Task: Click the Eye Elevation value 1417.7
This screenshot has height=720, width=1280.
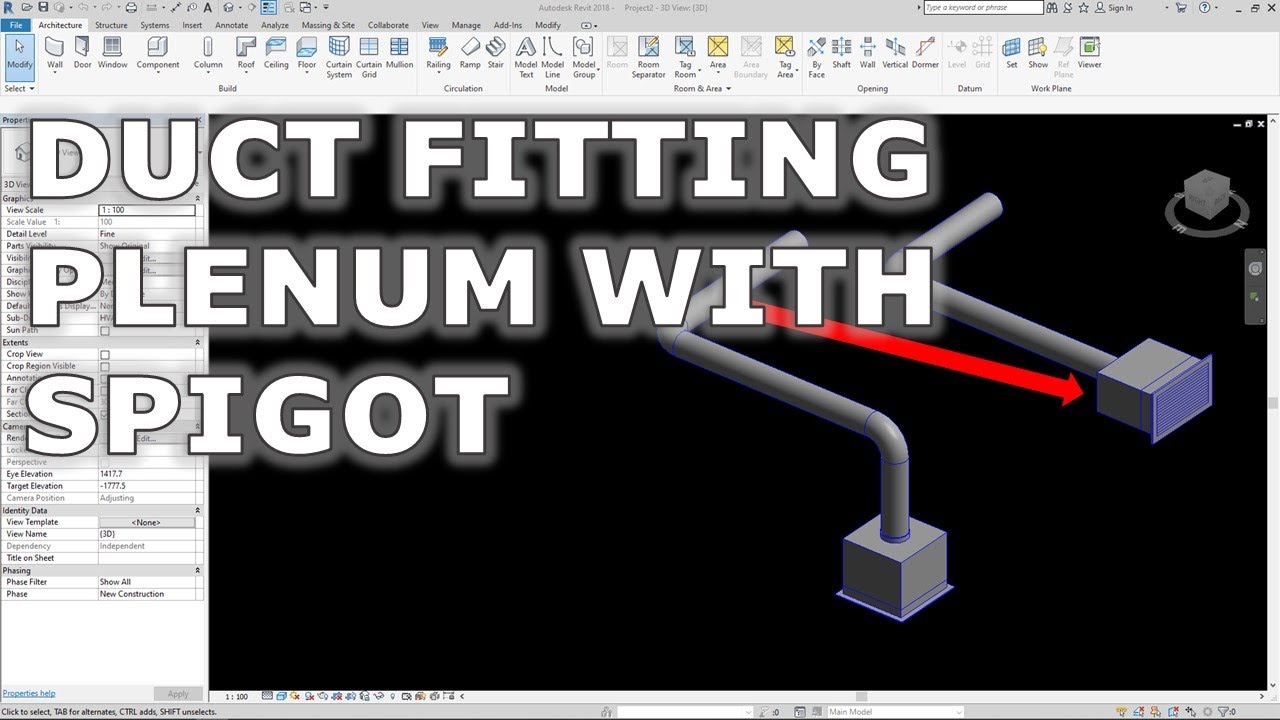Action: pyautogui.click(x=147, y=474)
